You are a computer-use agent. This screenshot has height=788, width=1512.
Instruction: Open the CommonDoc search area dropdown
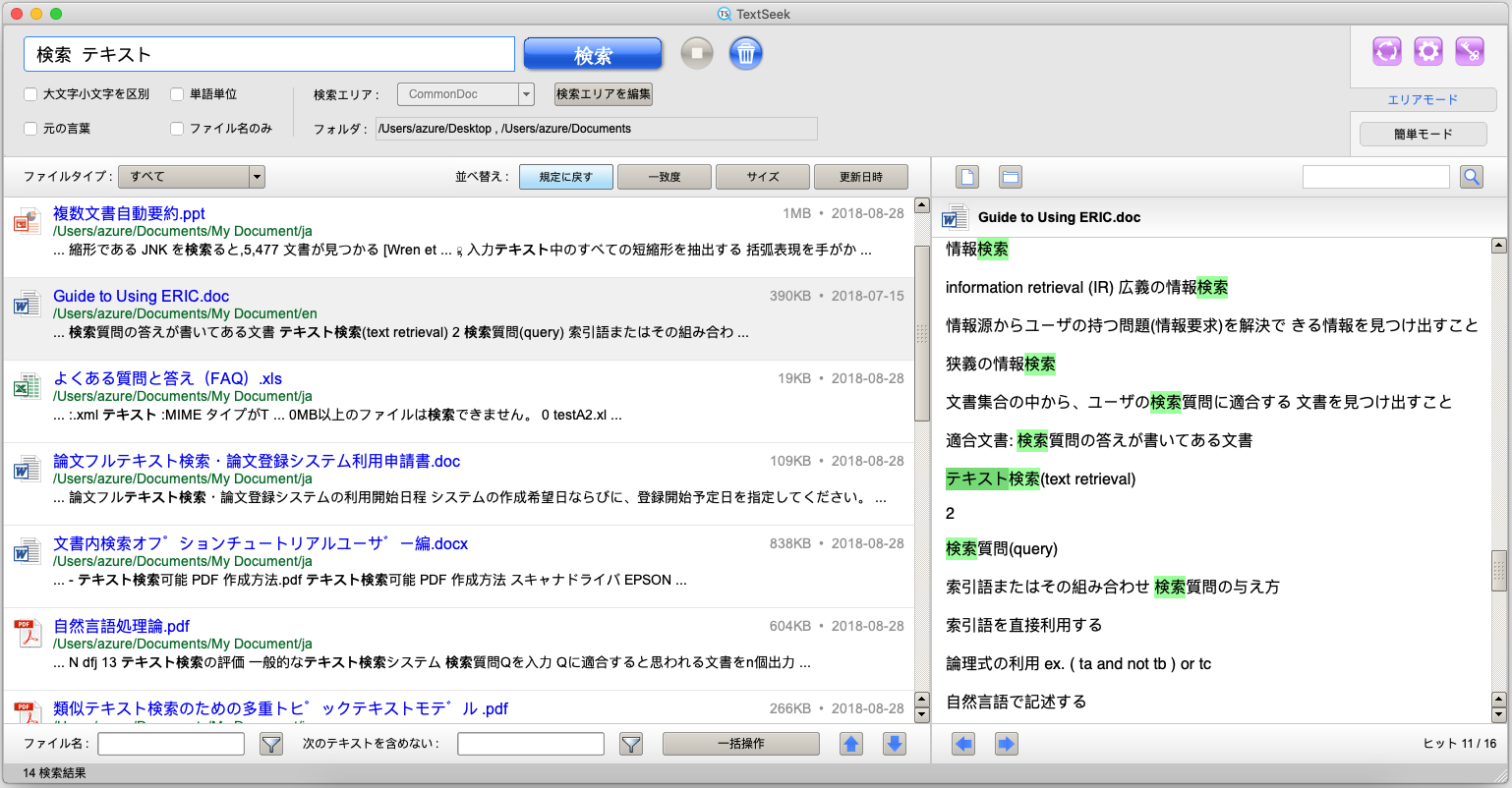pos(465,94)
